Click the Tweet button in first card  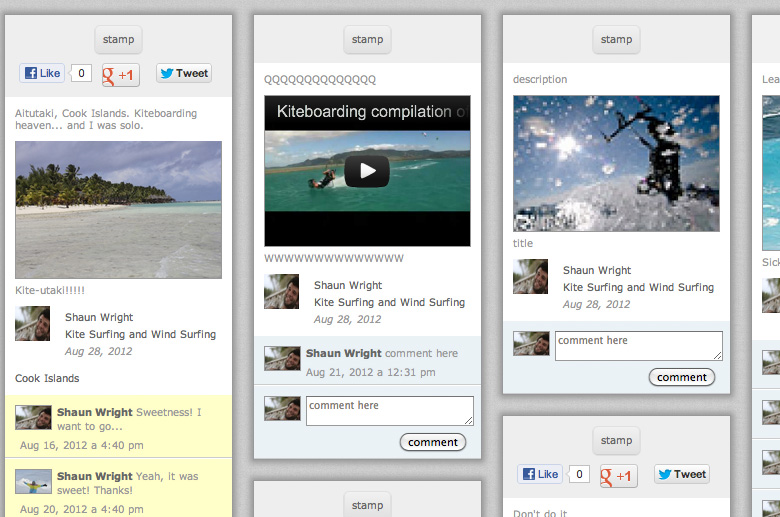(x=183, y=73)
